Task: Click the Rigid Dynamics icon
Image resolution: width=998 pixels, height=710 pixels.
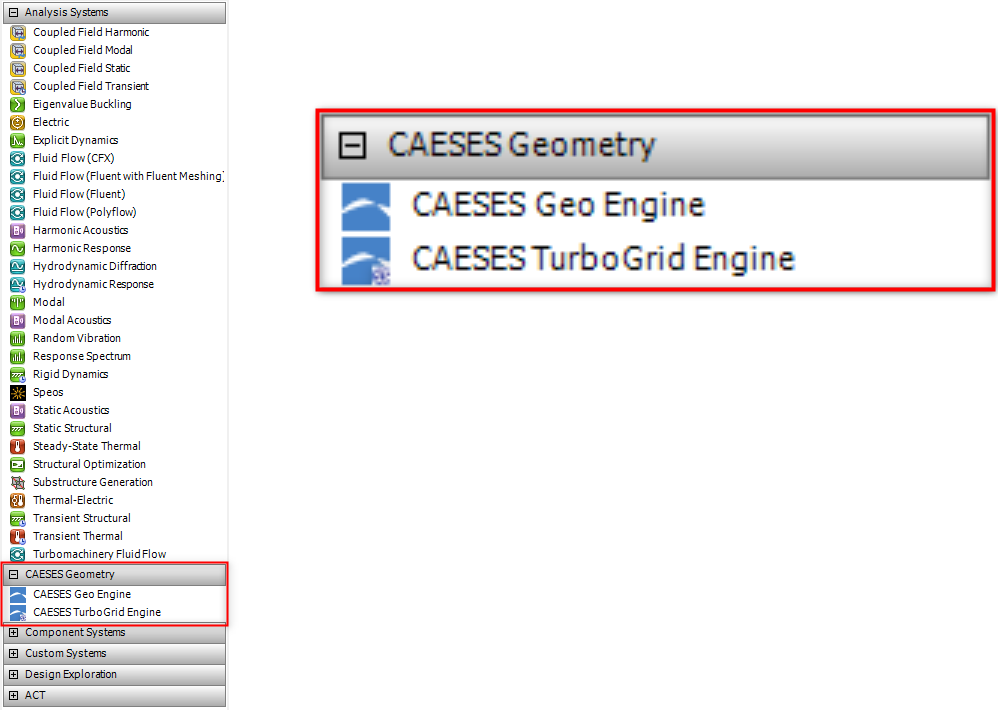Action: [x=18, y=375]
